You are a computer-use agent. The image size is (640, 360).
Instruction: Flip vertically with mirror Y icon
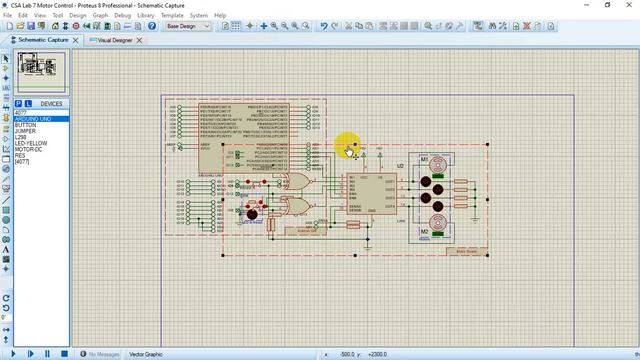pos(6,339)
